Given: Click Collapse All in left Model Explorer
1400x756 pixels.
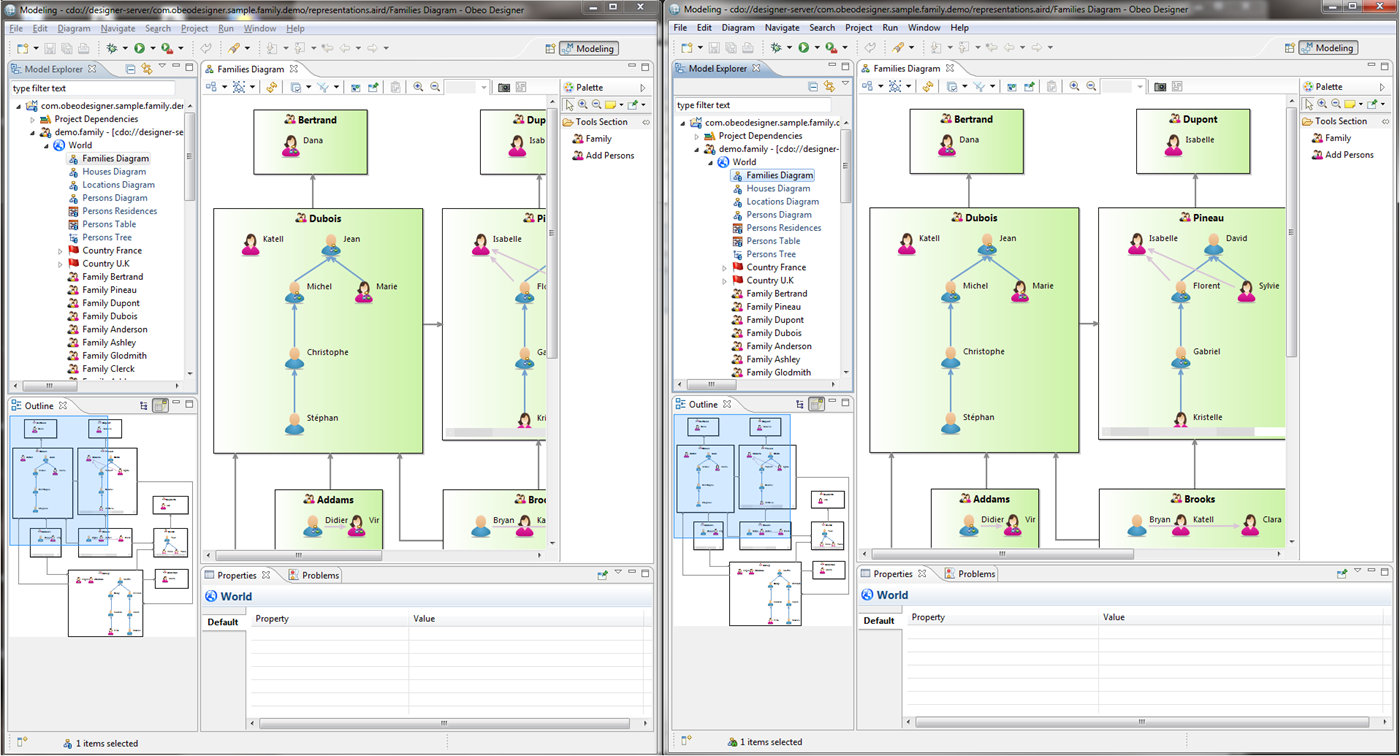Looking at the screenshot, I should pos(130,69).
